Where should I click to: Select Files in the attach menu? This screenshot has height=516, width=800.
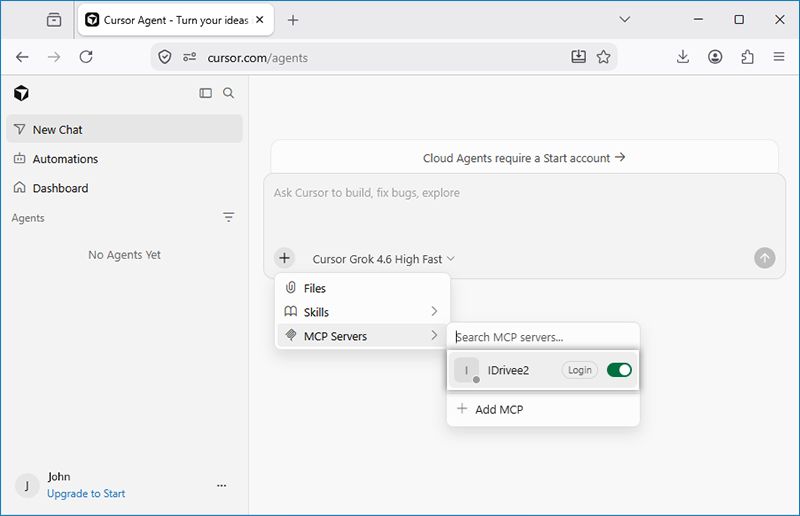(363, 288)
